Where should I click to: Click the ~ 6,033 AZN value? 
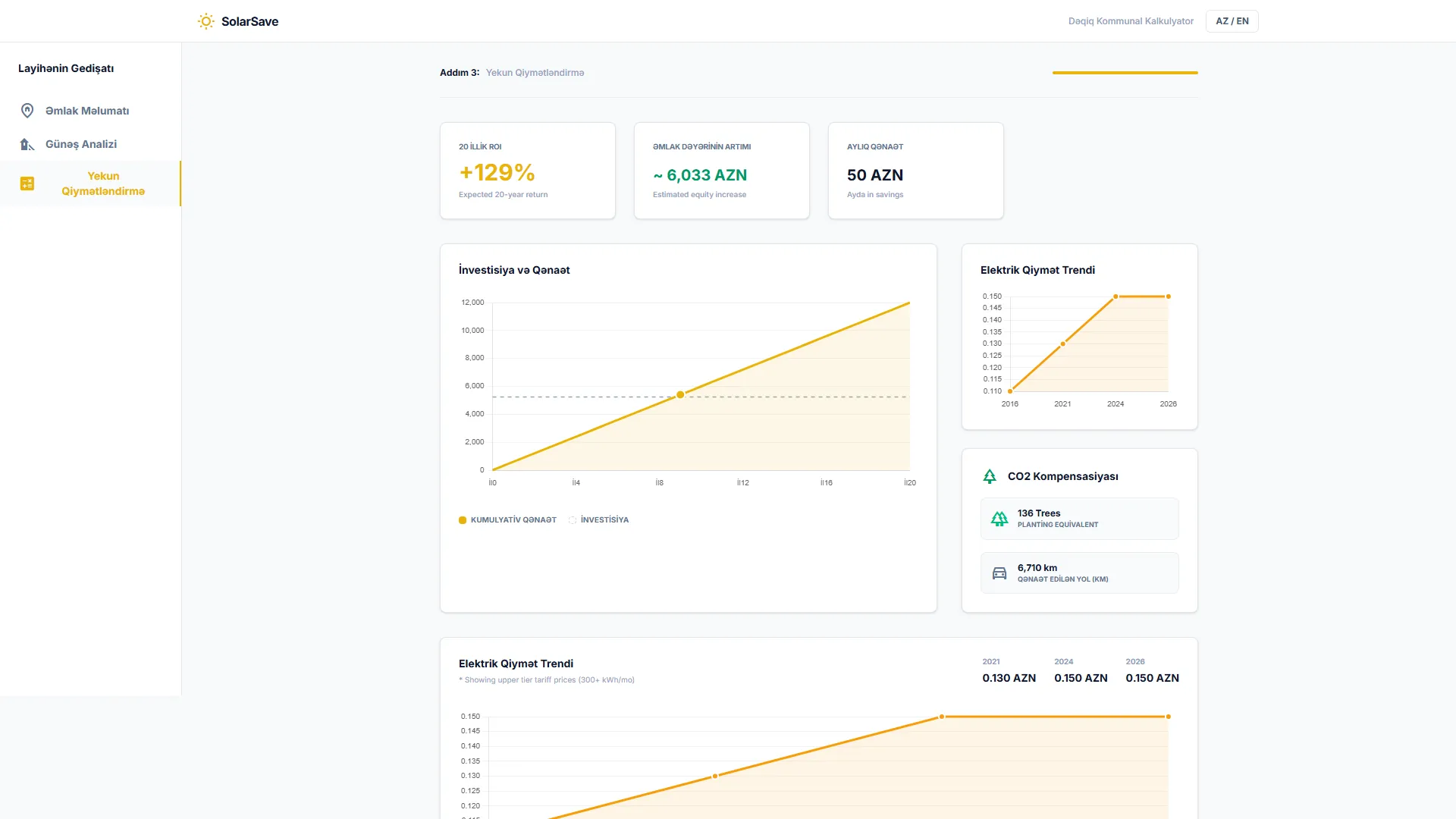pos(700,175)
